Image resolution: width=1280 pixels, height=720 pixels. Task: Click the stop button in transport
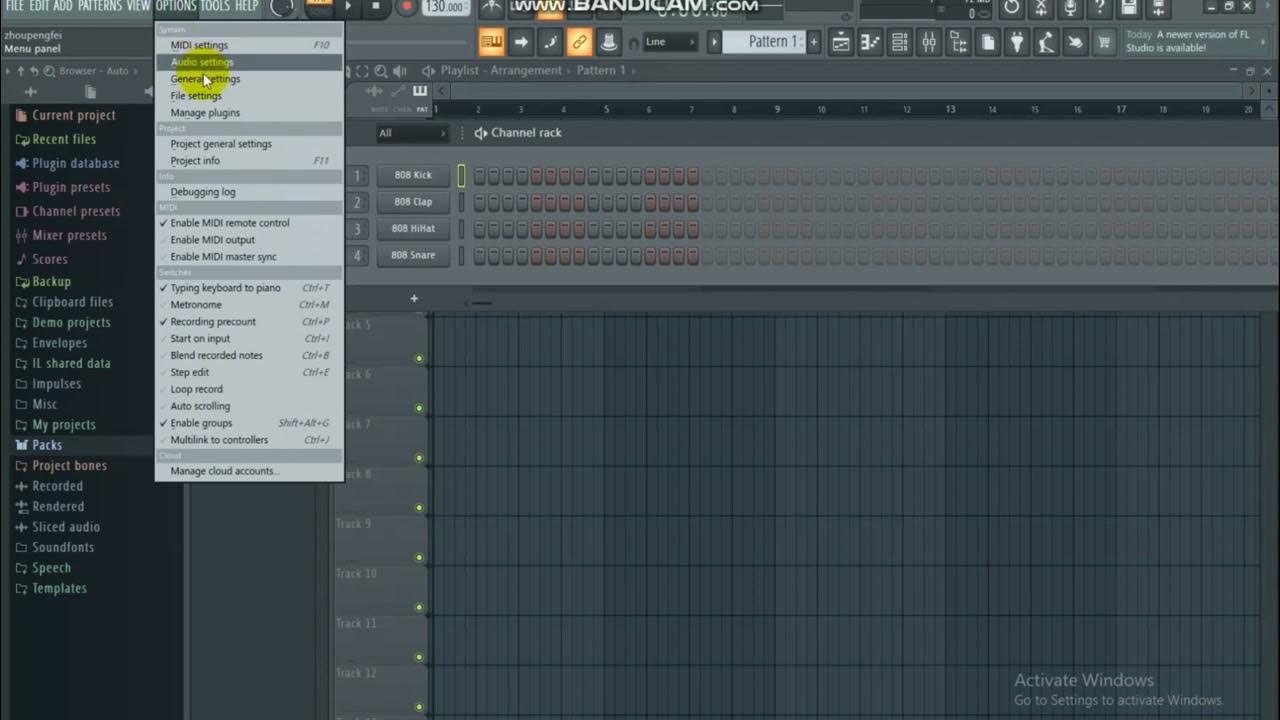(x=376, y=6)
